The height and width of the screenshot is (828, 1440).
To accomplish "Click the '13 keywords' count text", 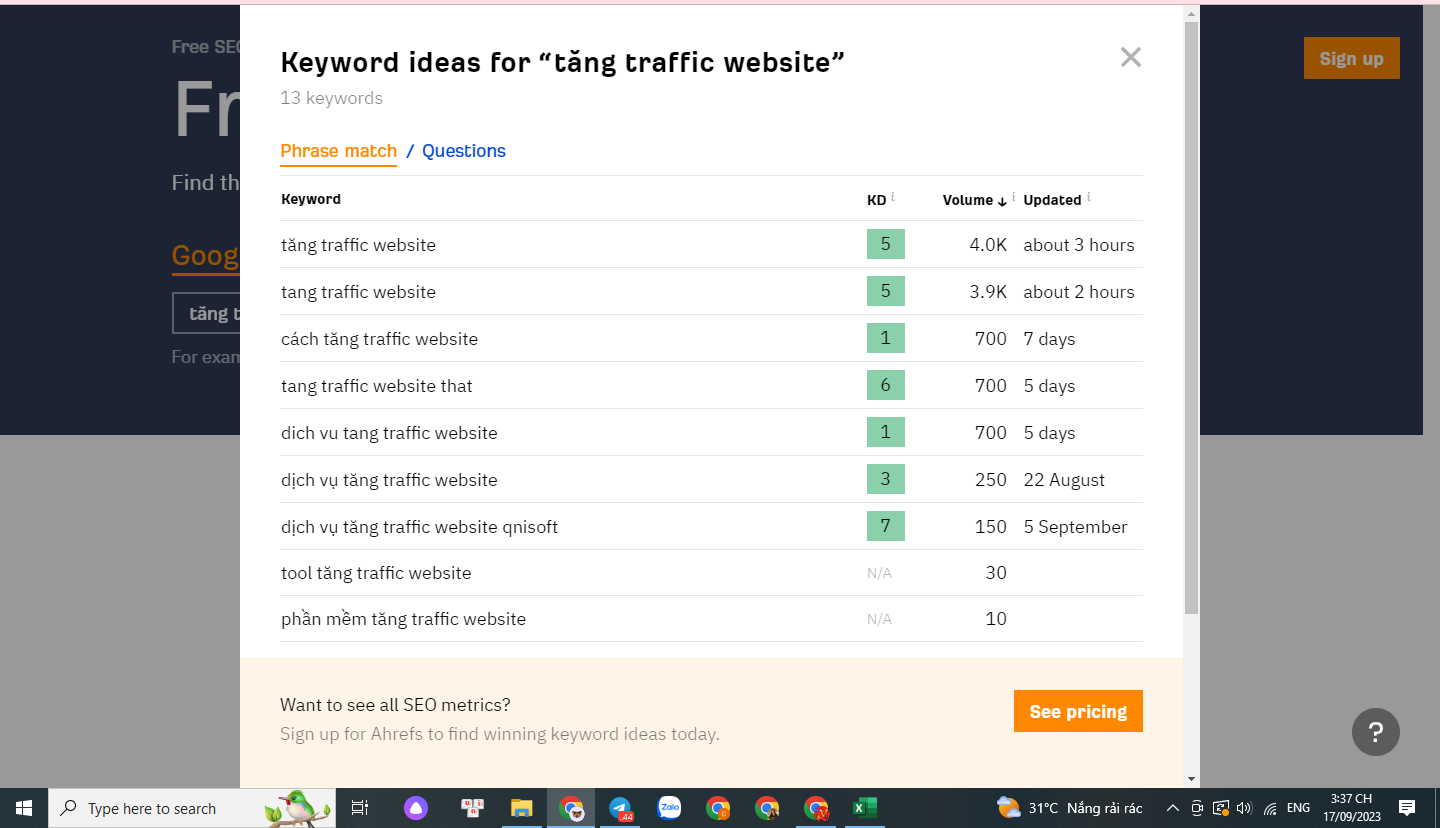I will [331, 98].
